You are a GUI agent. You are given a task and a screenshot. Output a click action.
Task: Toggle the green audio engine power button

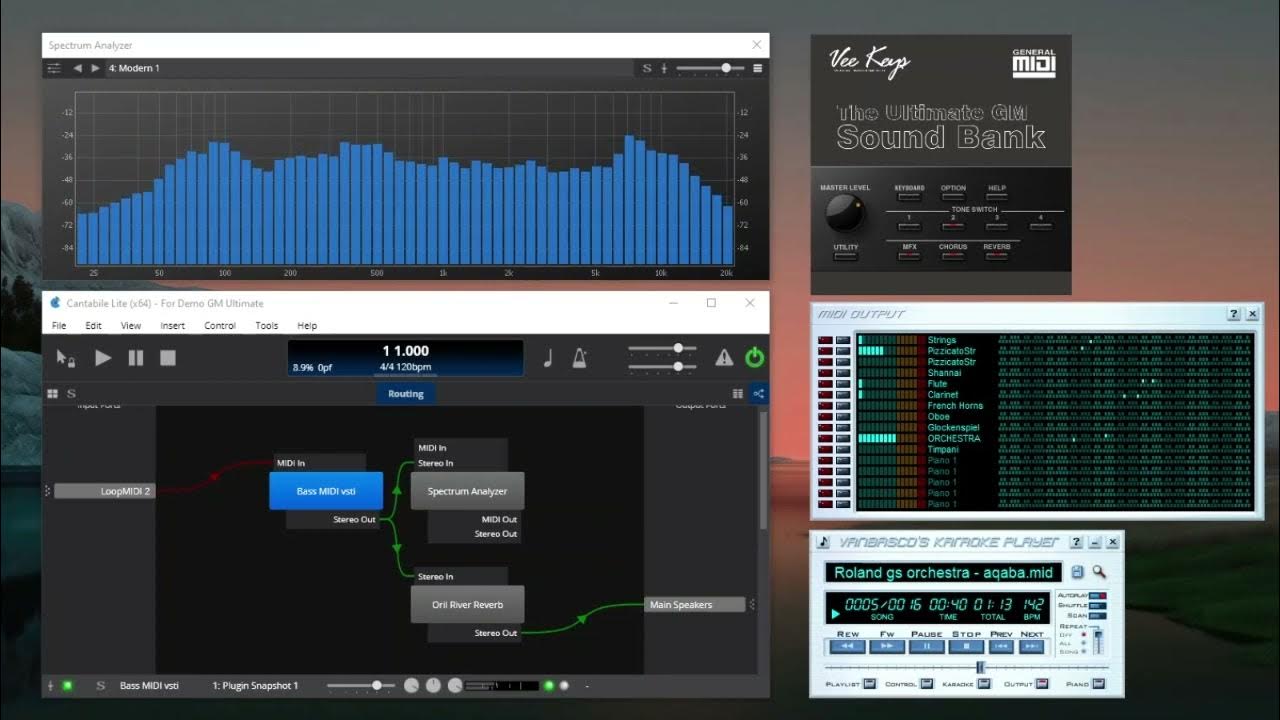754,357
